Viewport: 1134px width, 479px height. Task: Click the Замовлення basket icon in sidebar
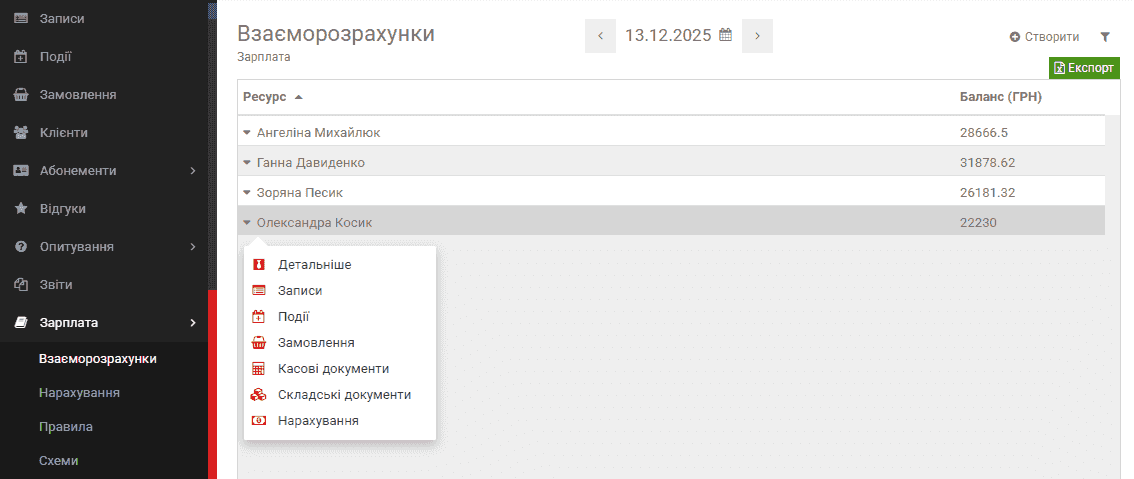(x=20, y=95)
